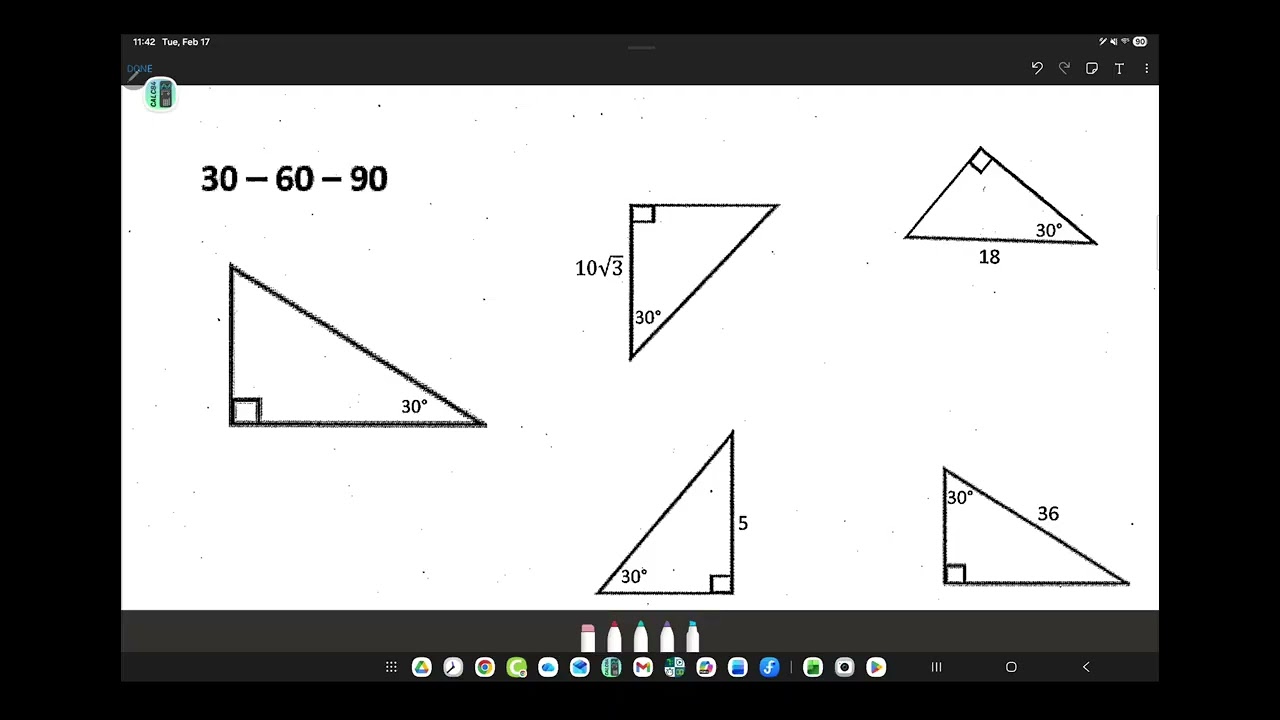Launch Google Chrome from taskbar
1280x720 pixels.
(485, 667)
